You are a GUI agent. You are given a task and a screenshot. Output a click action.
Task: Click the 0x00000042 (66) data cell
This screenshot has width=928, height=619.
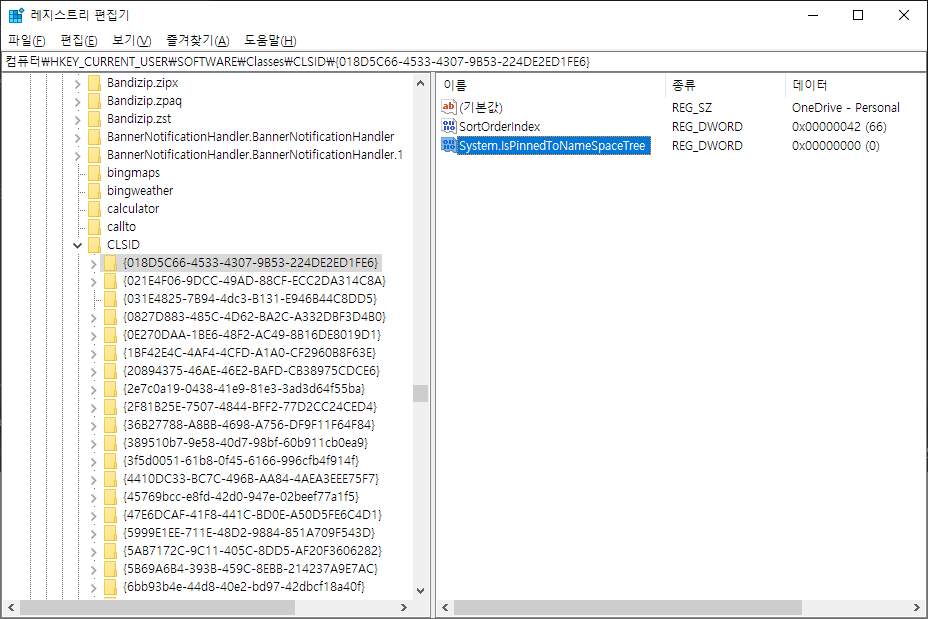point(839,127)
